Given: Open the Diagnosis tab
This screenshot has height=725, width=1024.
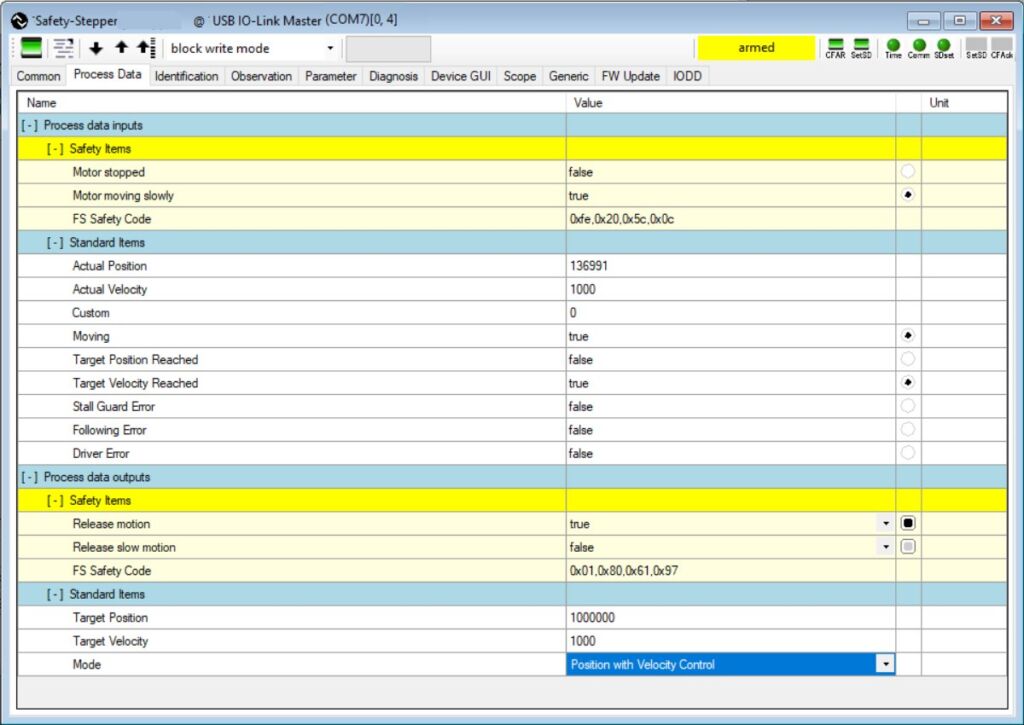Looking at the screenshot, I should [x=394, y=76].
